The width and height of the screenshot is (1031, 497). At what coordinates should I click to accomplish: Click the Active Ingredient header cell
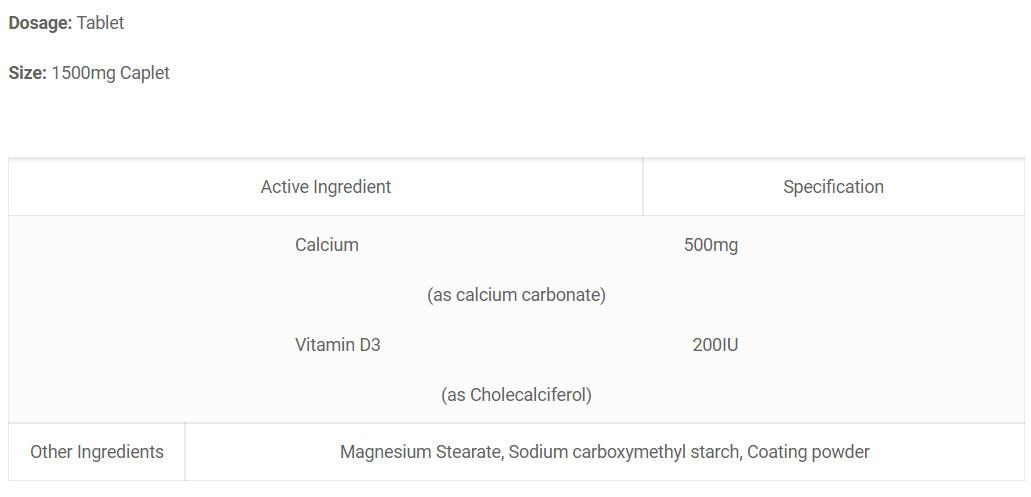pos(325,187)
